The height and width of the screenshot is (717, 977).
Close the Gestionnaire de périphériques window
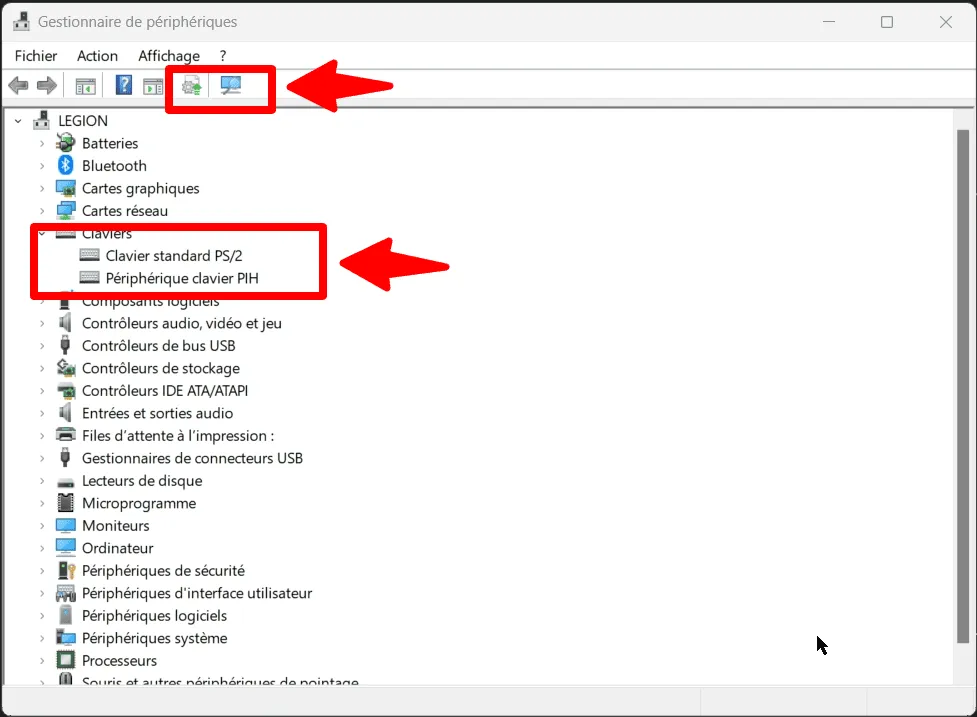click(945, 22)
